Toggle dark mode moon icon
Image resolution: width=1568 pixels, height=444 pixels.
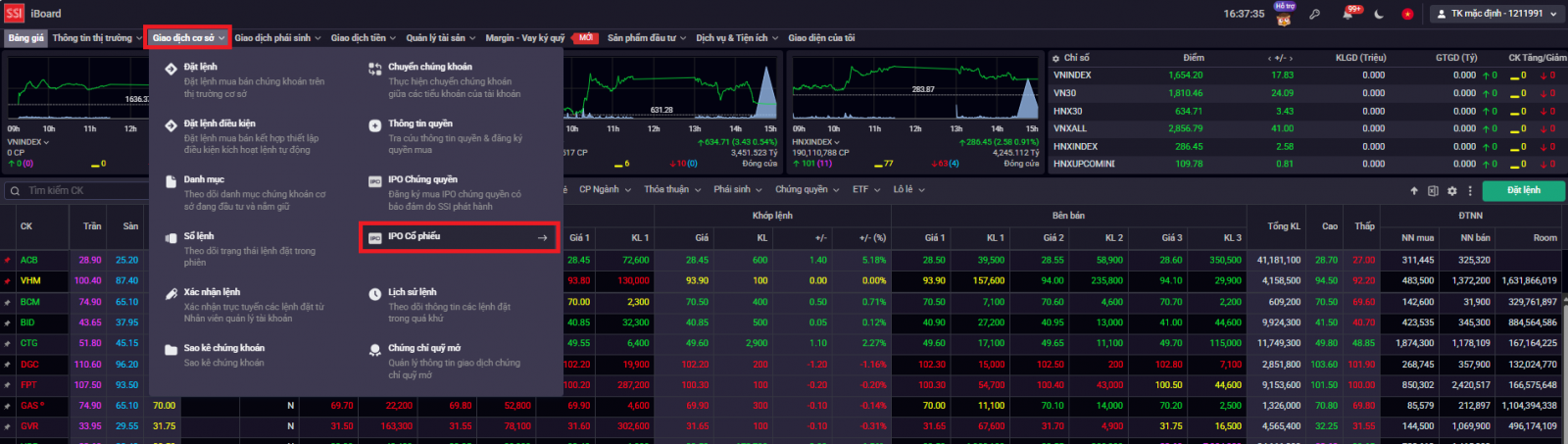(1379, 14)
